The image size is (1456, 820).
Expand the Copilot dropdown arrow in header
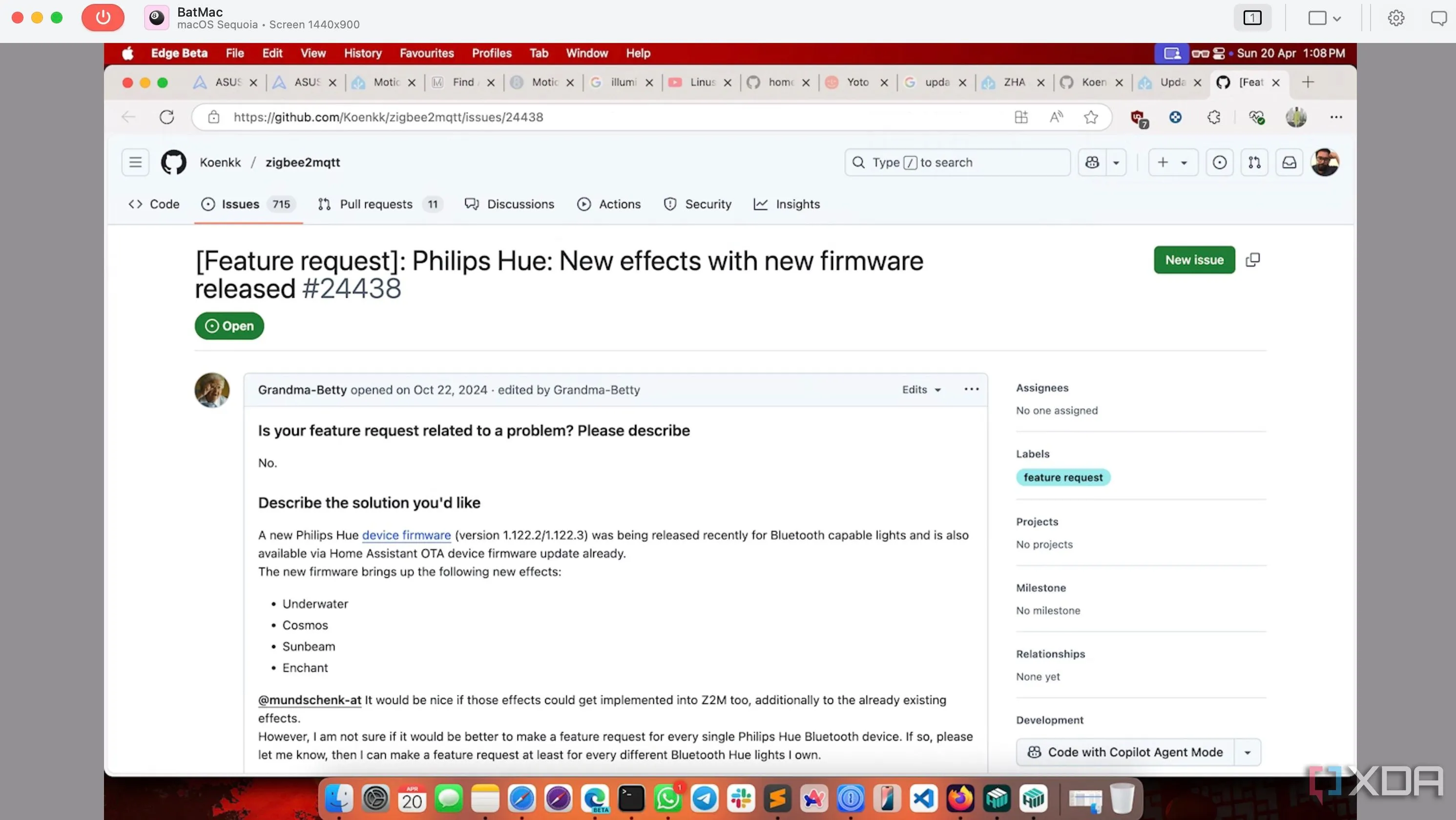click(1116, 163)
